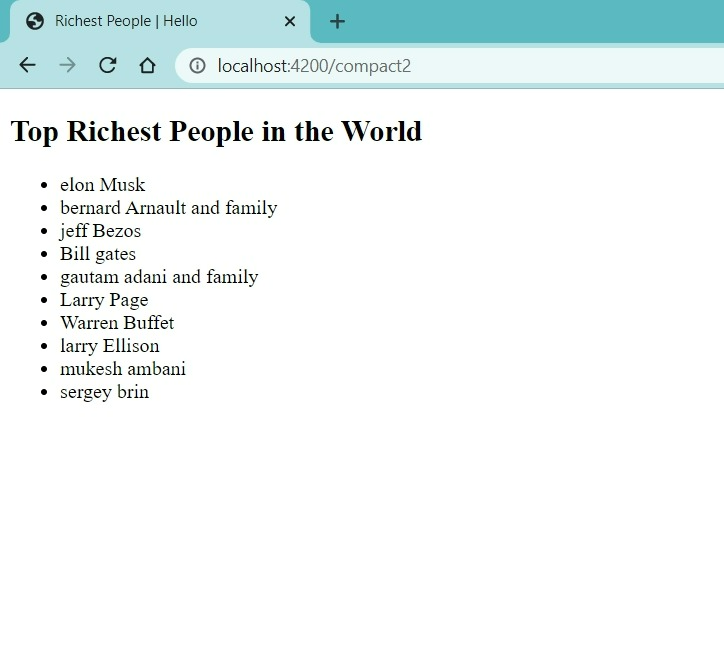The width and height of the screenshot is (724, 656).
Task: Select the Warren Buffet entry
Action: [x=117, y=323]
